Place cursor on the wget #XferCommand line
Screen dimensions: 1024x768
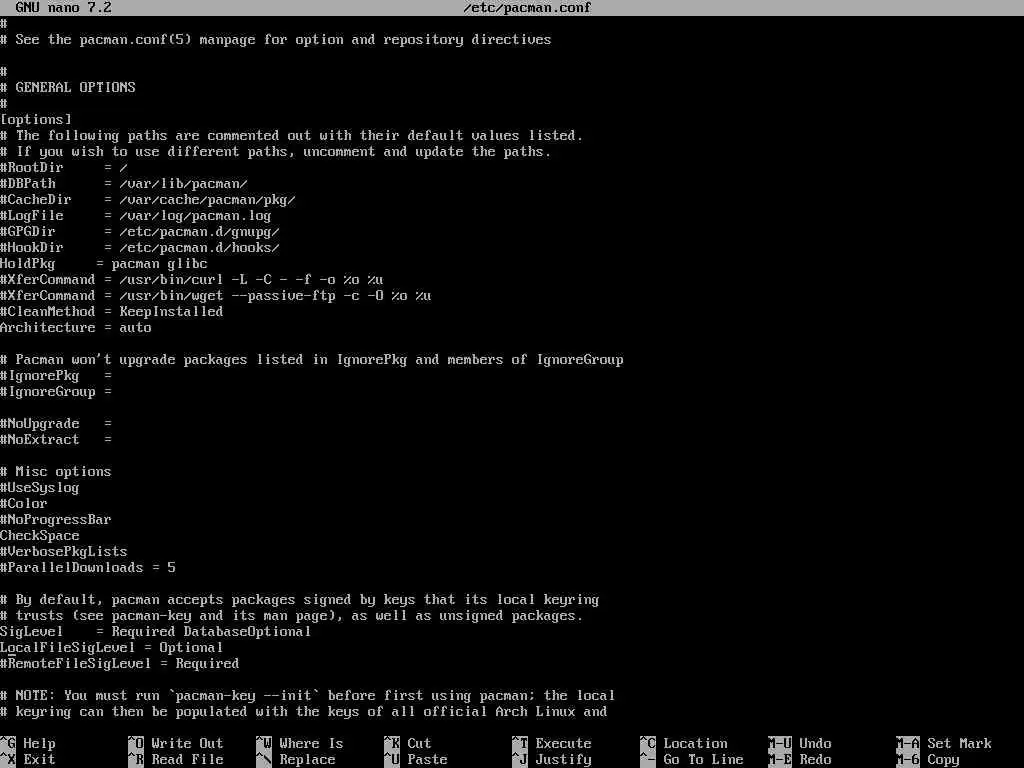[x=216, y=296]
